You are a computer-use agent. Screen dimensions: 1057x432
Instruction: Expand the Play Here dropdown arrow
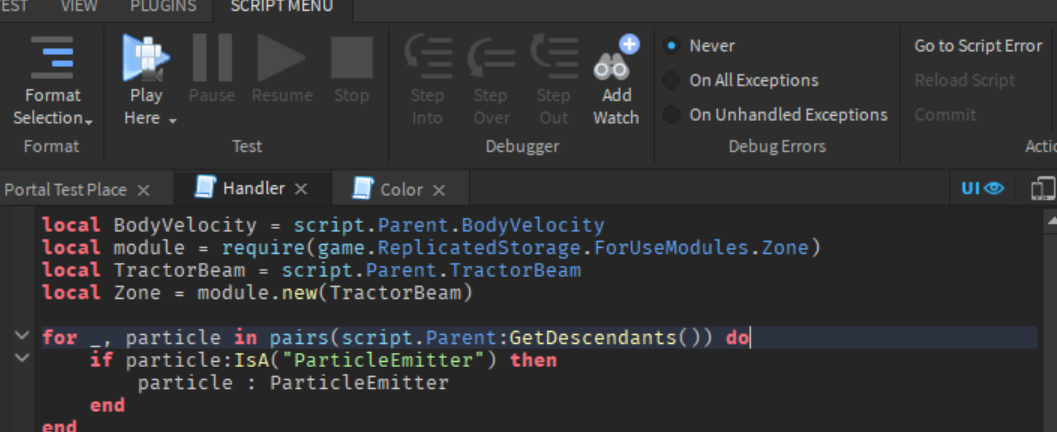click(x=172, y=121)
